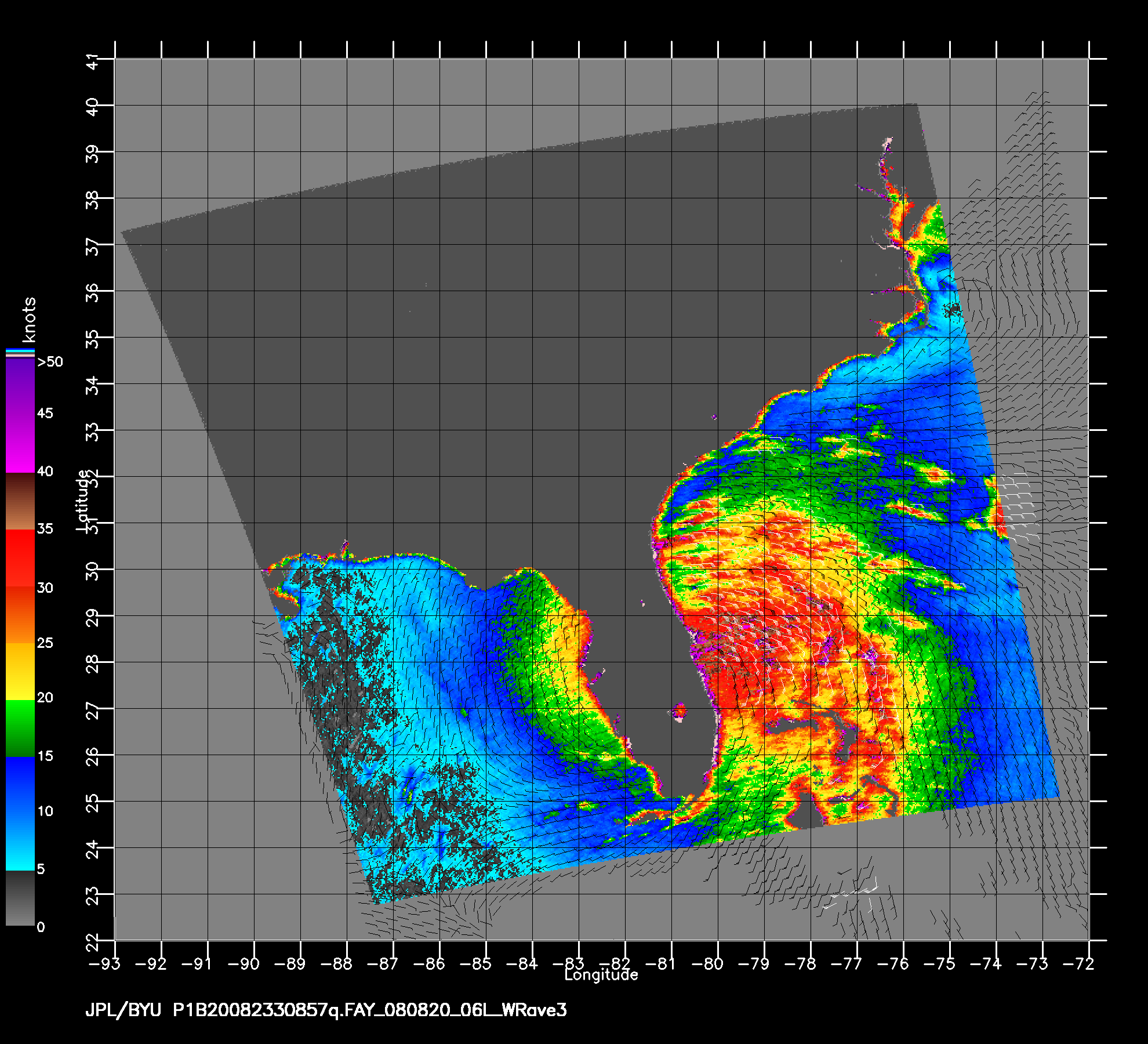The height and width of the screenshot is (1044, 1148).
Task: Click the '28' latitude tick label
Action: pyautogui.click(x=93, y=665)
